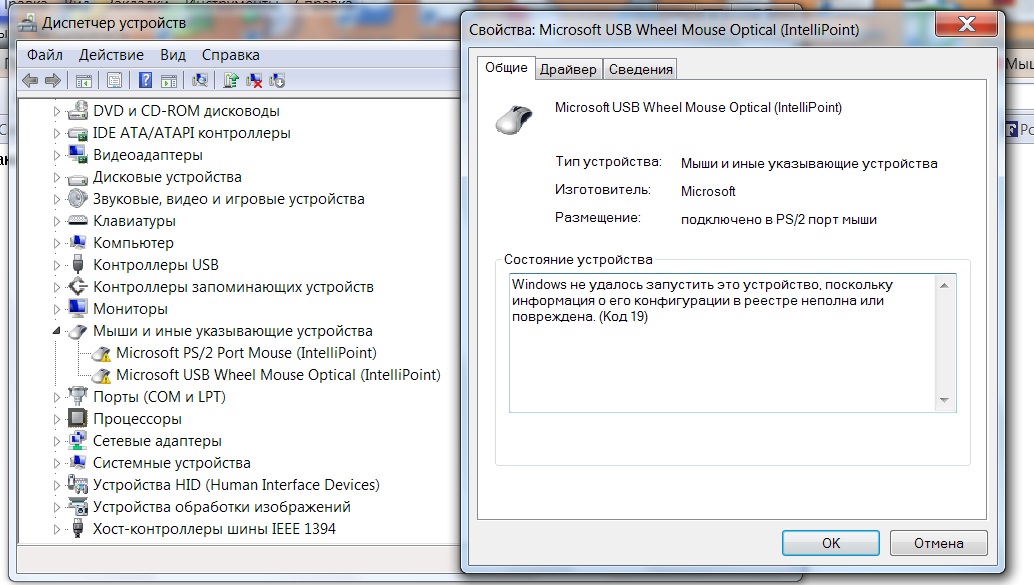Expand the Системные устройства node
1034x585 pixels.
point(57,464)
